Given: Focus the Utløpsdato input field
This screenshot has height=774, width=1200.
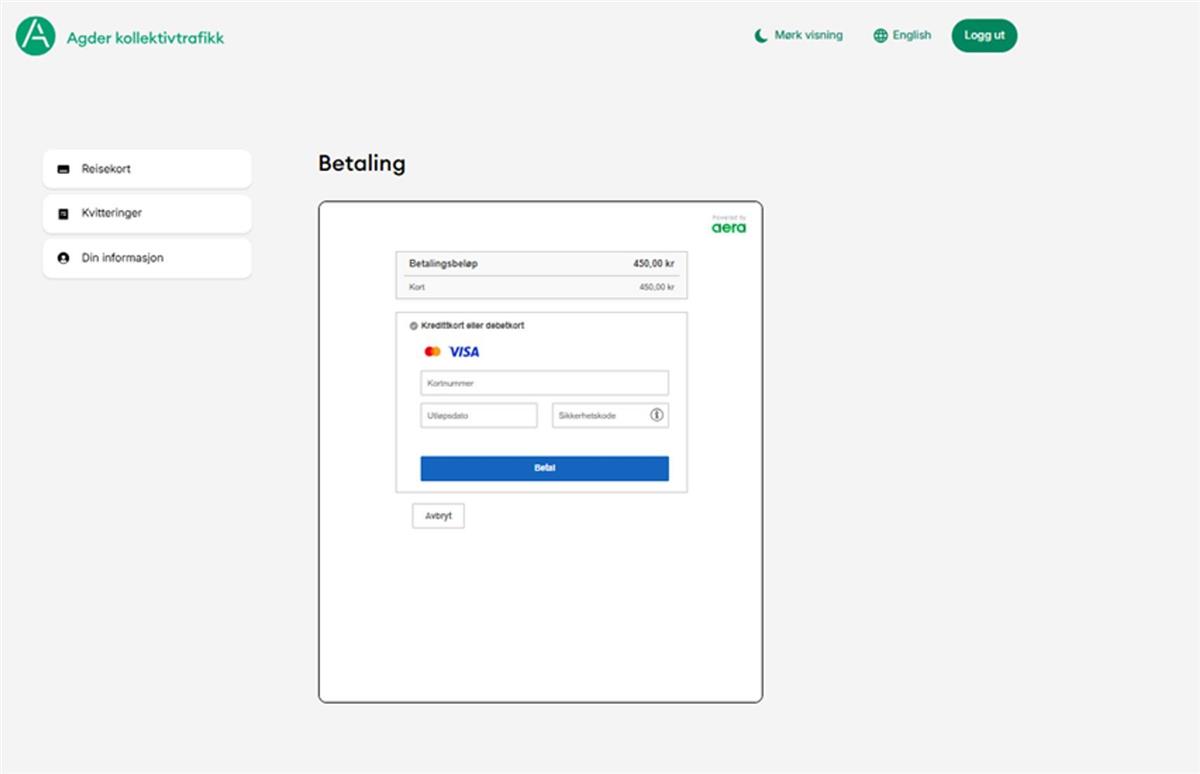Looking at the screenshot, I should click(x=478, y=415).
